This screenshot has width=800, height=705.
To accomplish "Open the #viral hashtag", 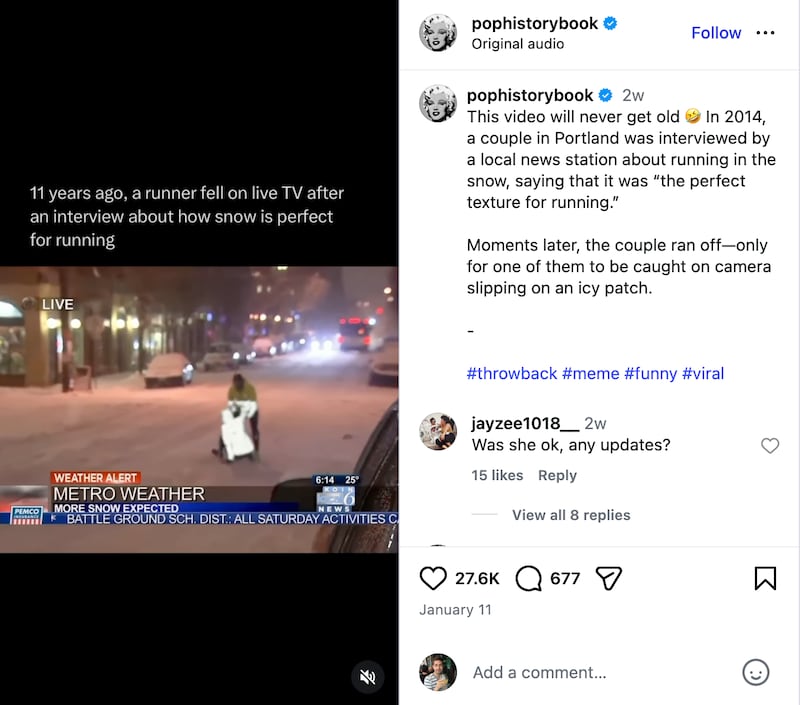I will 703,373.
